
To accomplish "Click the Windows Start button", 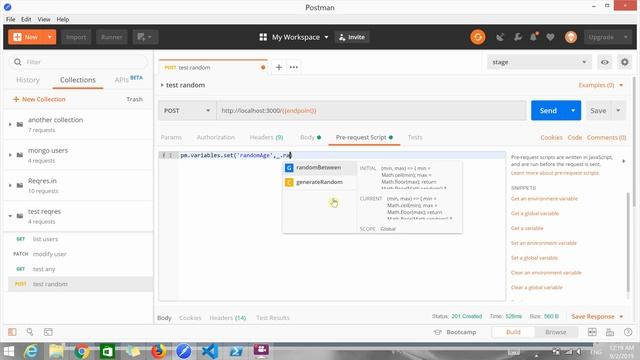I will [9, 351].
